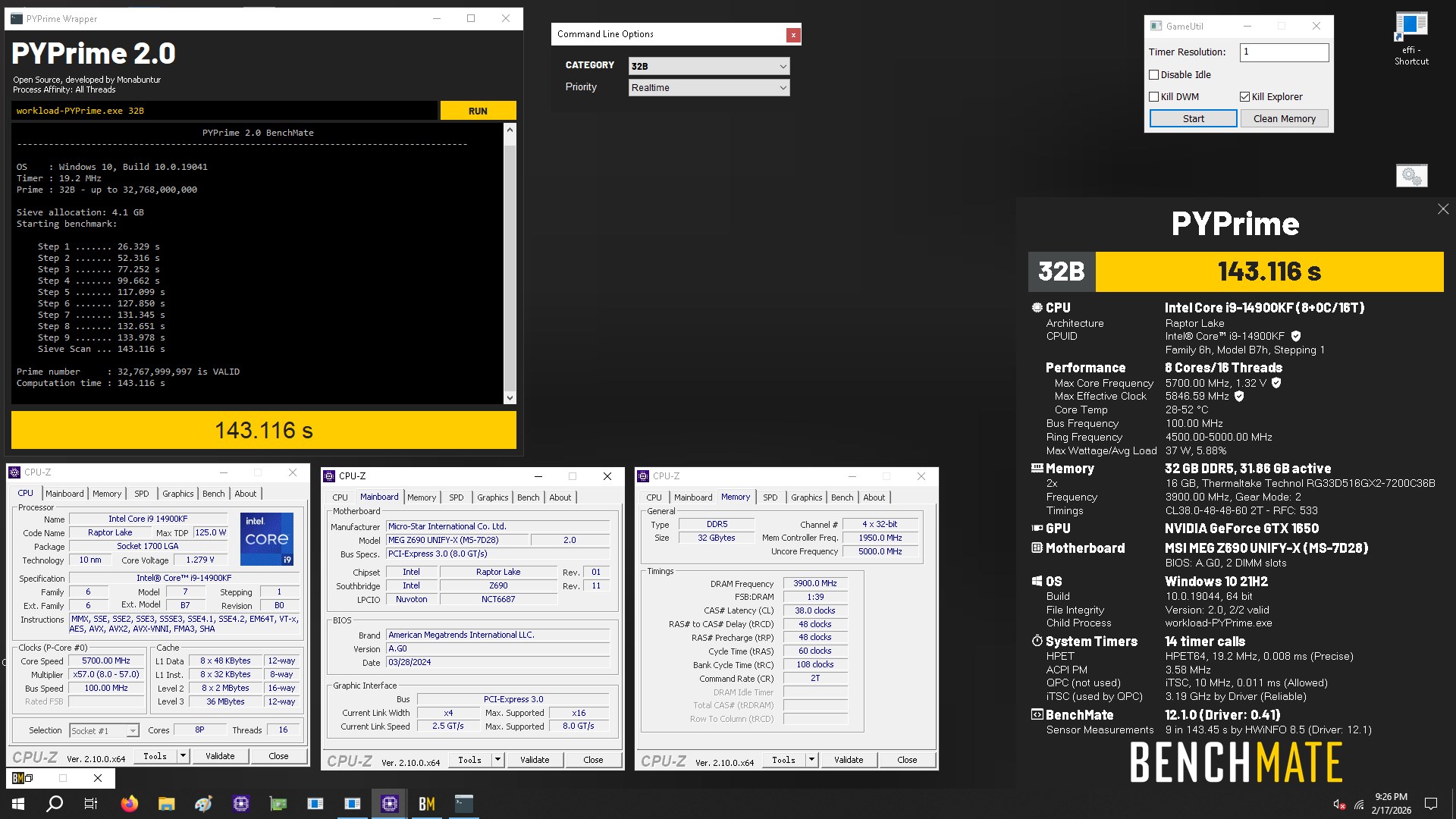
Task: Click the MEG Z690 UNIFY-X (MS-7D28) model field
Action: [457, 540]
